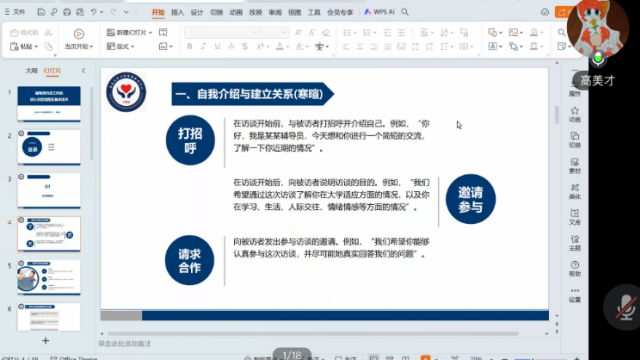The image size is (640, 360).
Task: Switch to the 设计 (design) ribbon tab
Action: tap(197, 13)
